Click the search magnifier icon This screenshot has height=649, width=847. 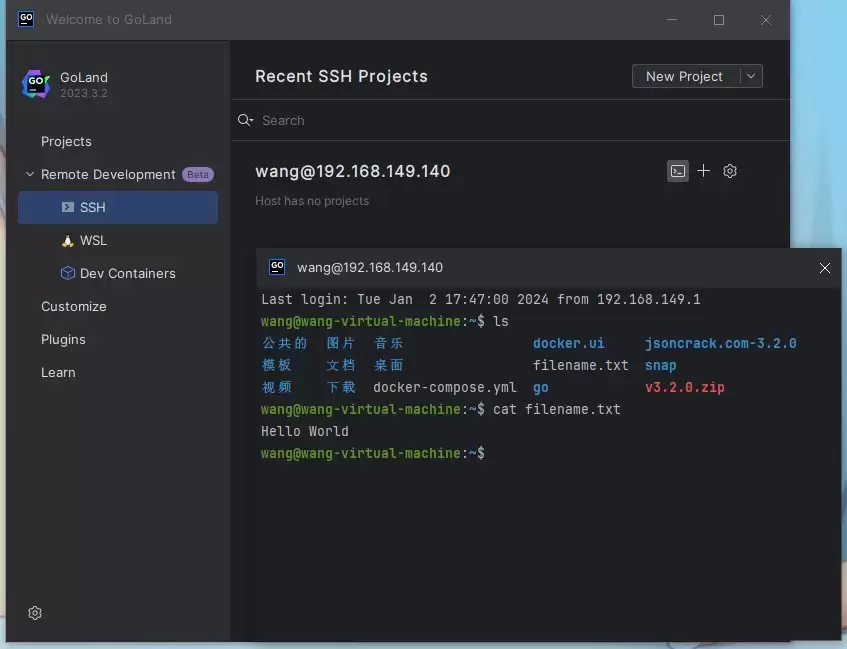pos(244,120)
